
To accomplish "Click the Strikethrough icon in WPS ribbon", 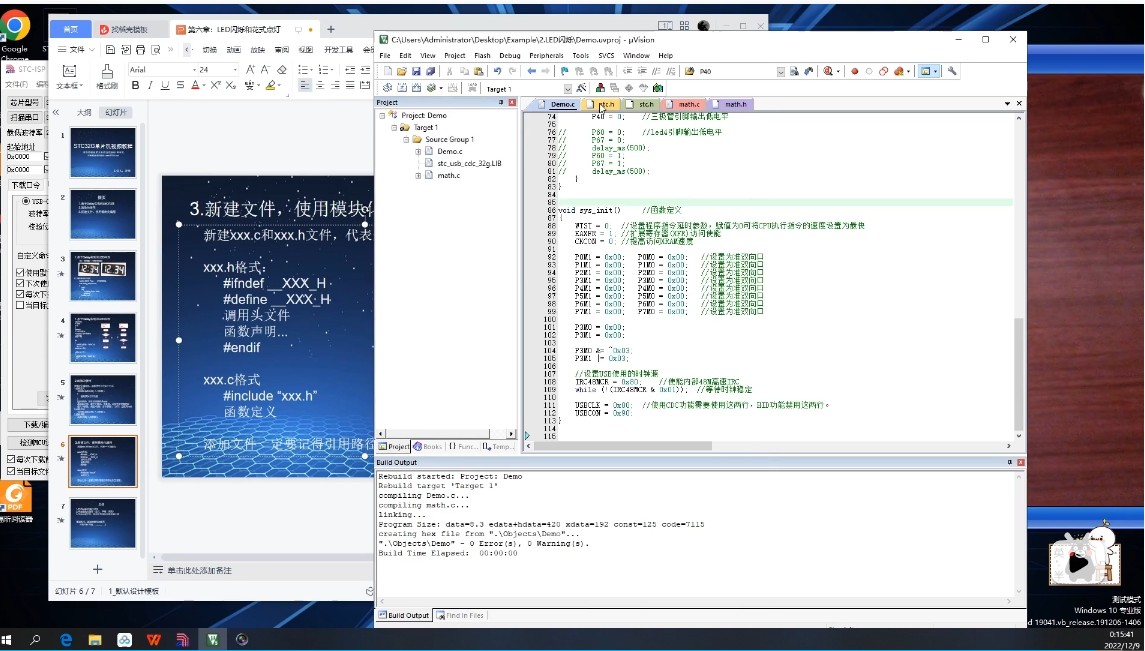I will coord(180,85).
